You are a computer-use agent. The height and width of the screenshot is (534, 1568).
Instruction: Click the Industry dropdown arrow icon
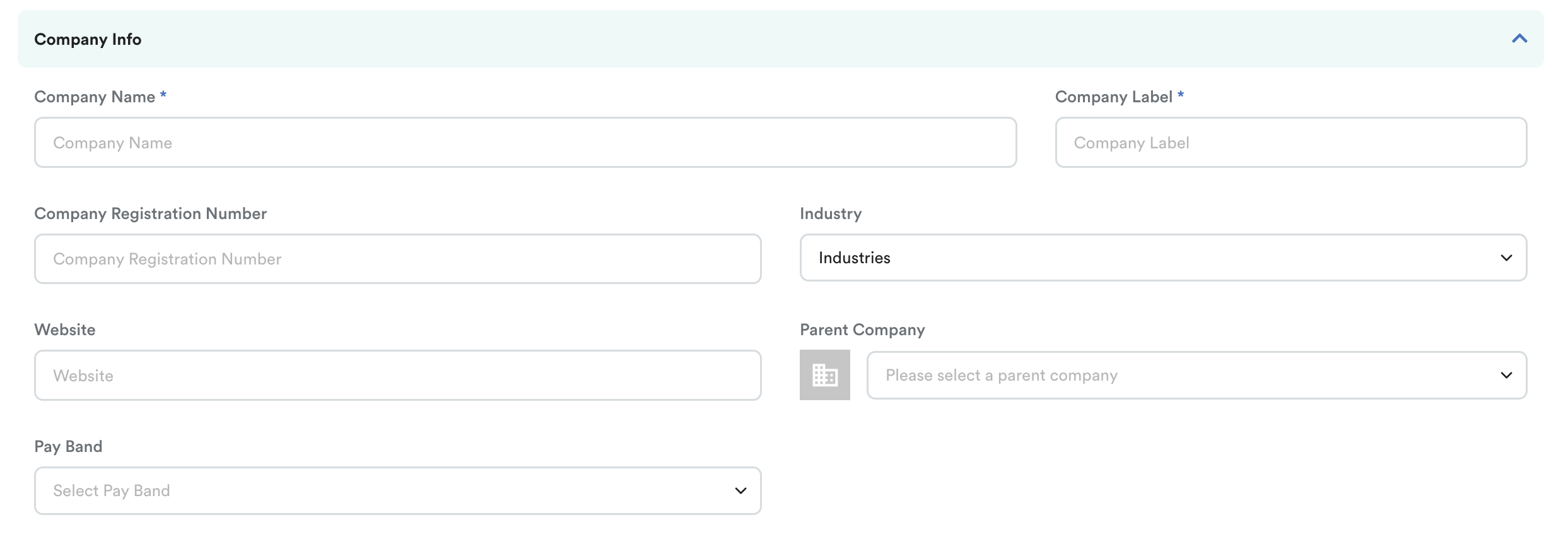1506,258
